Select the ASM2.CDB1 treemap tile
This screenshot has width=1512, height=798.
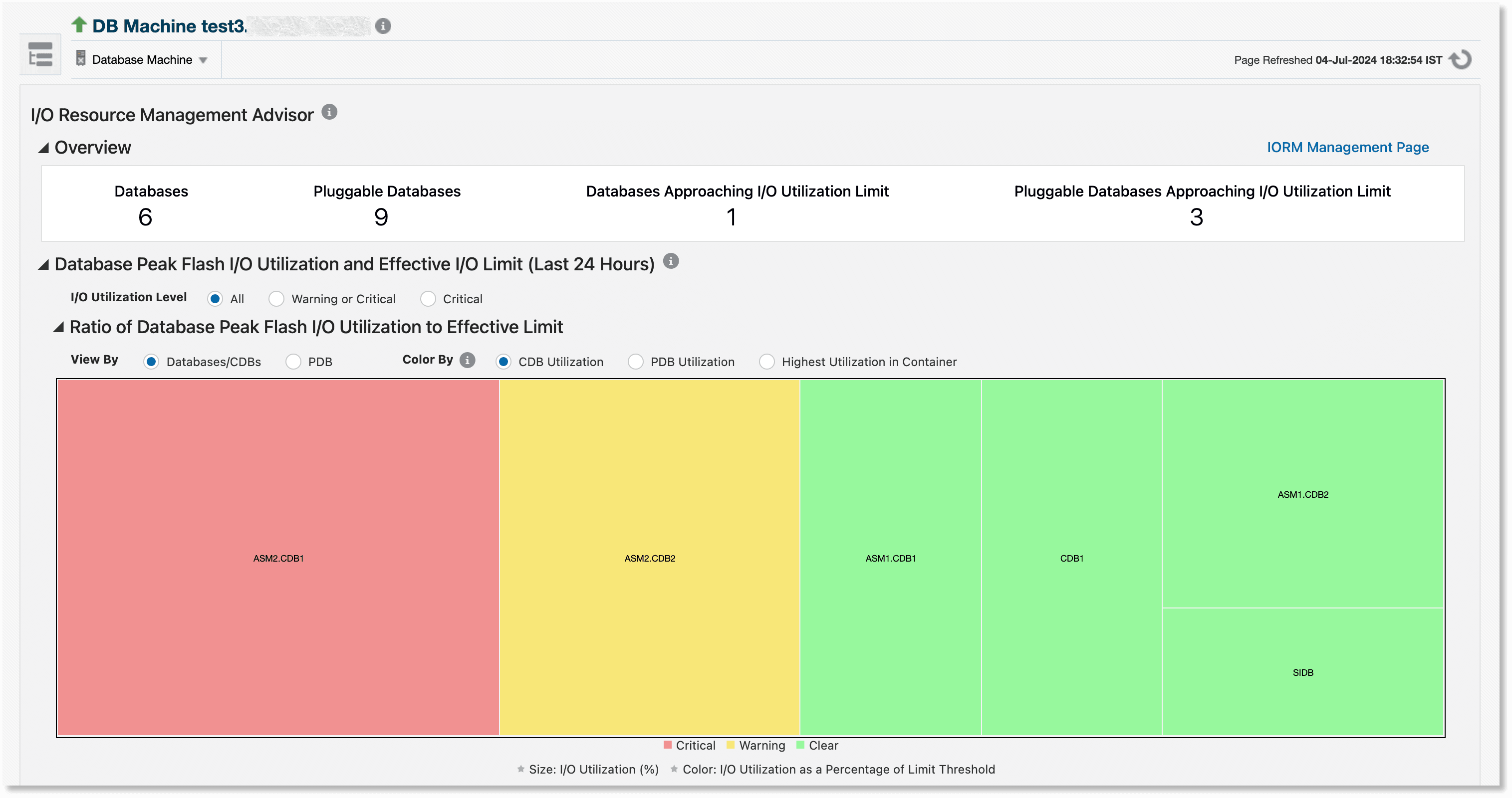(x=278, y=559)
